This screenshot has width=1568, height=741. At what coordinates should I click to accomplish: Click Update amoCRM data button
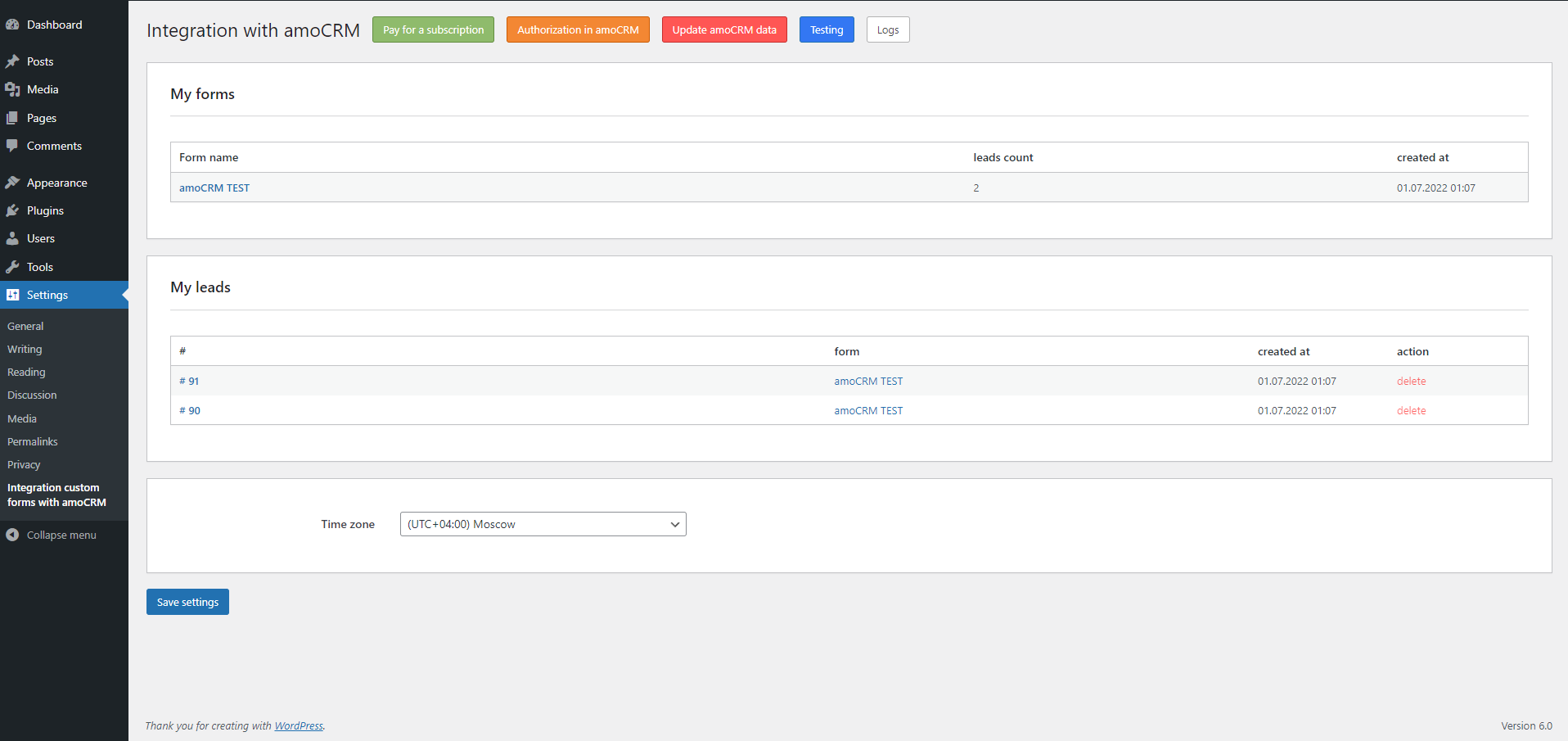click(x=724, y=29)
